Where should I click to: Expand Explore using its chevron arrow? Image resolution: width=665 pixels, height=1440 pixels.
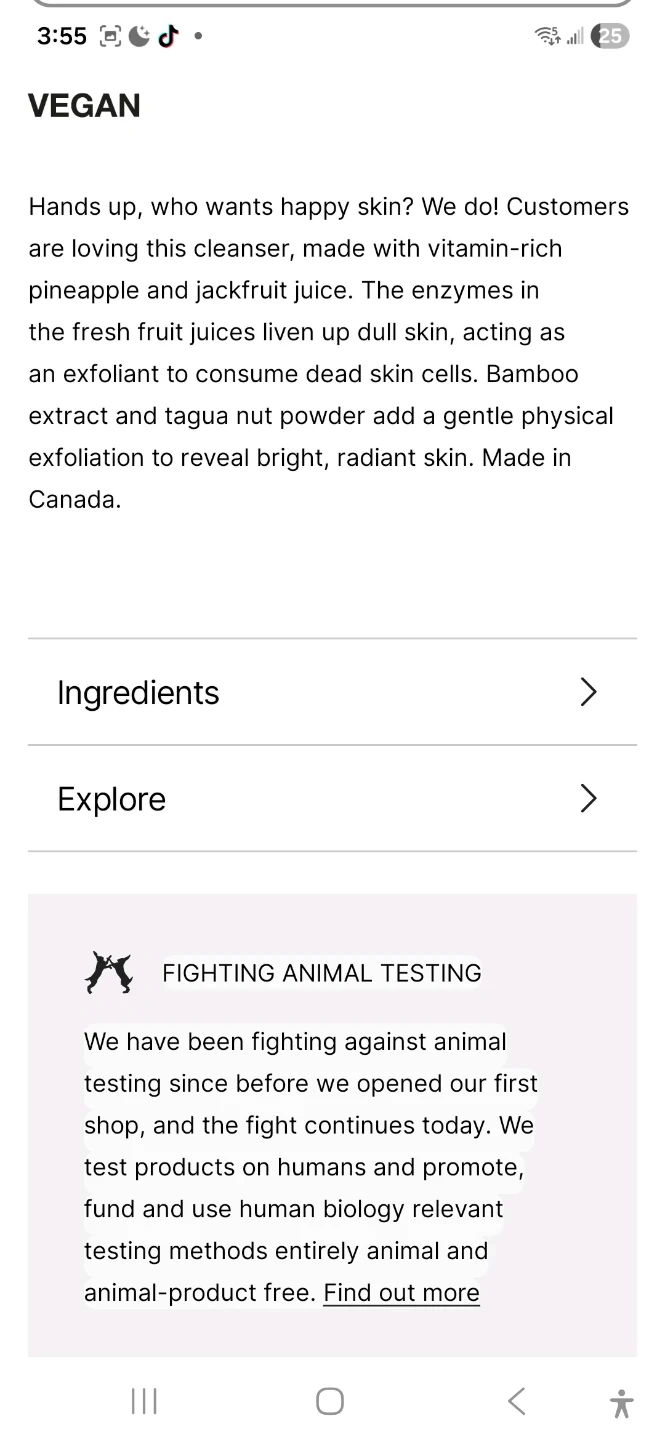588,799
